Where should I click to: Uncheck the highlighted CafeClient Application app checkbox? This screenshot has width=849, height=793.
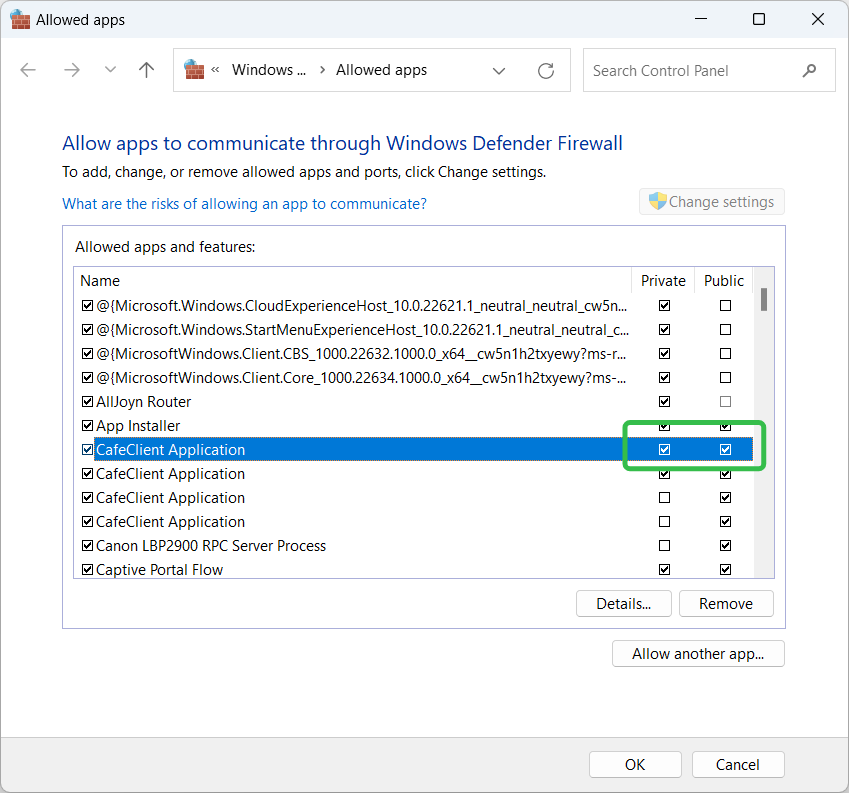87,449
